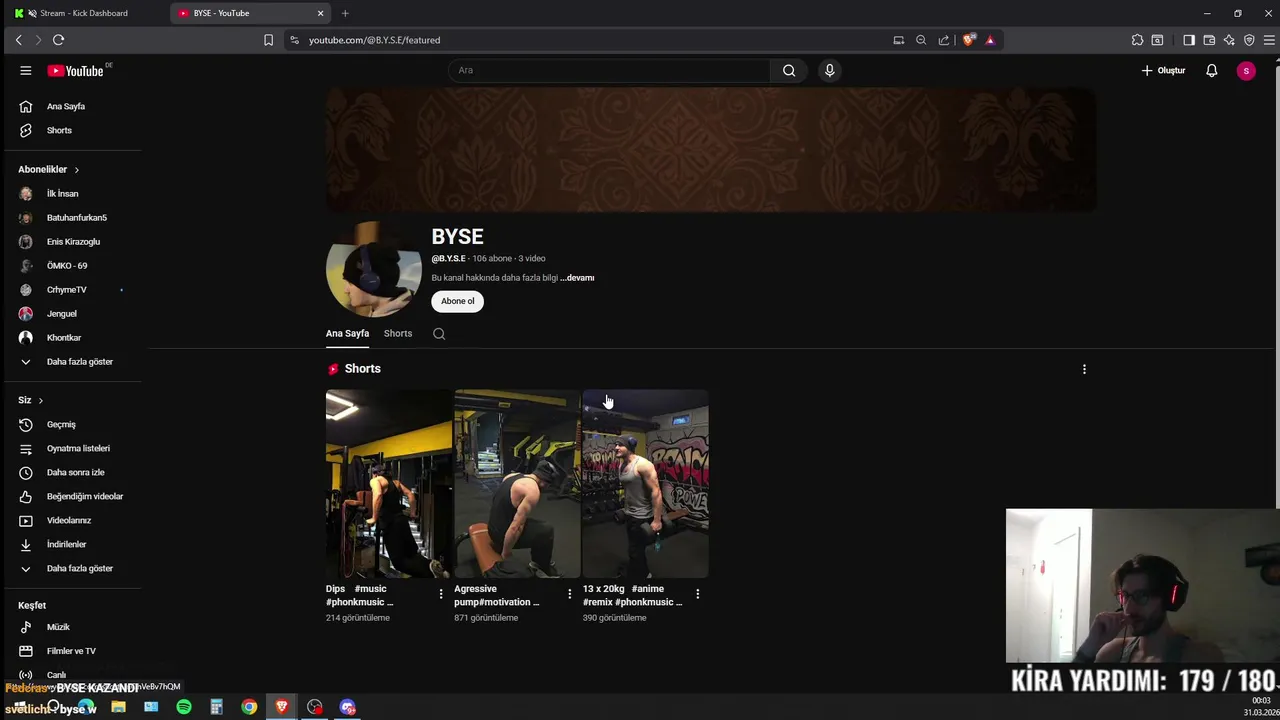Open YouTube notifications bell
Screen dimensions: 1280x720
[x=1211, y=71]
